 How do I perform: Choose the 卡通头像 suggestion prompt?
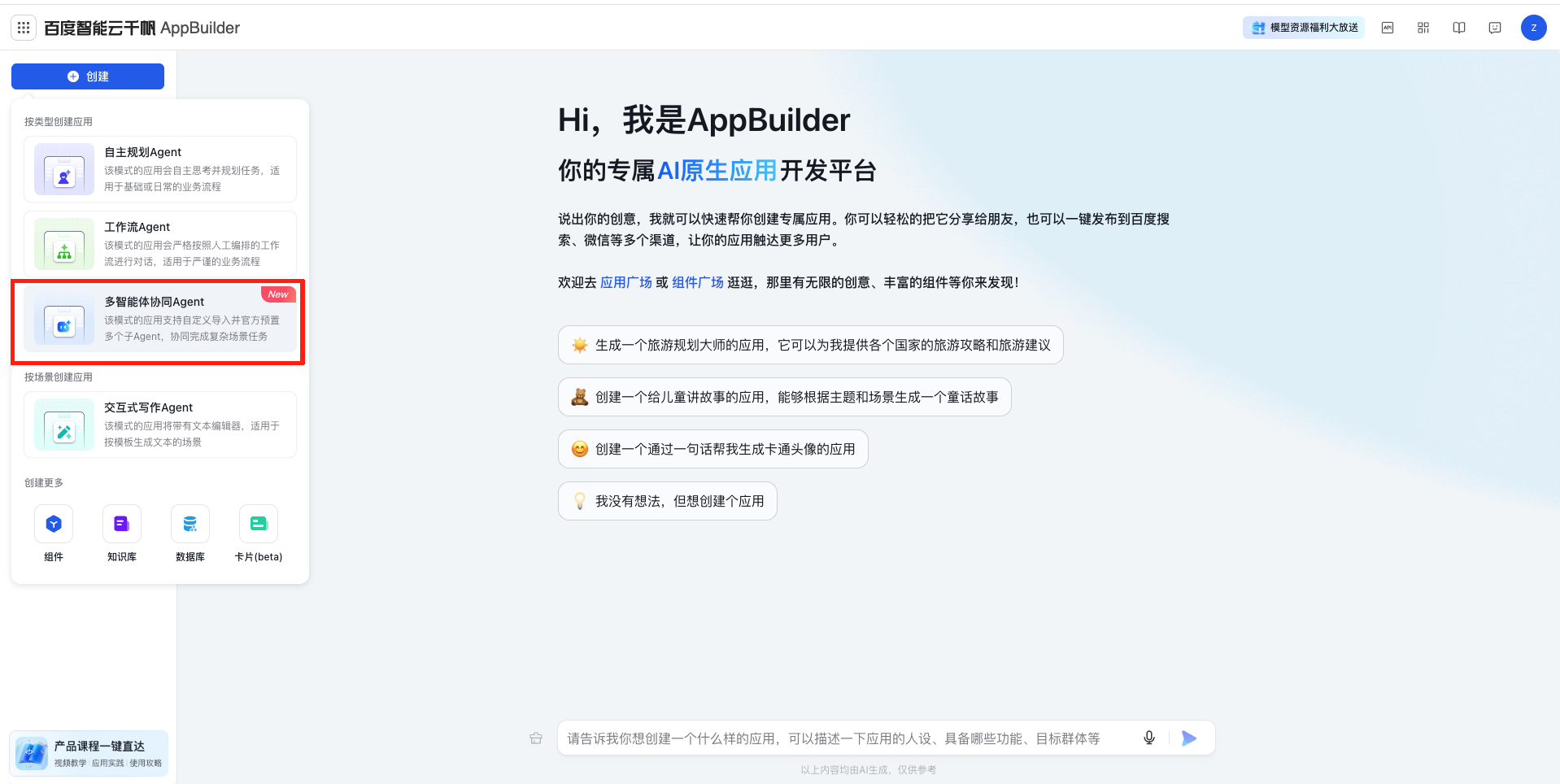[x=713, y=449]
